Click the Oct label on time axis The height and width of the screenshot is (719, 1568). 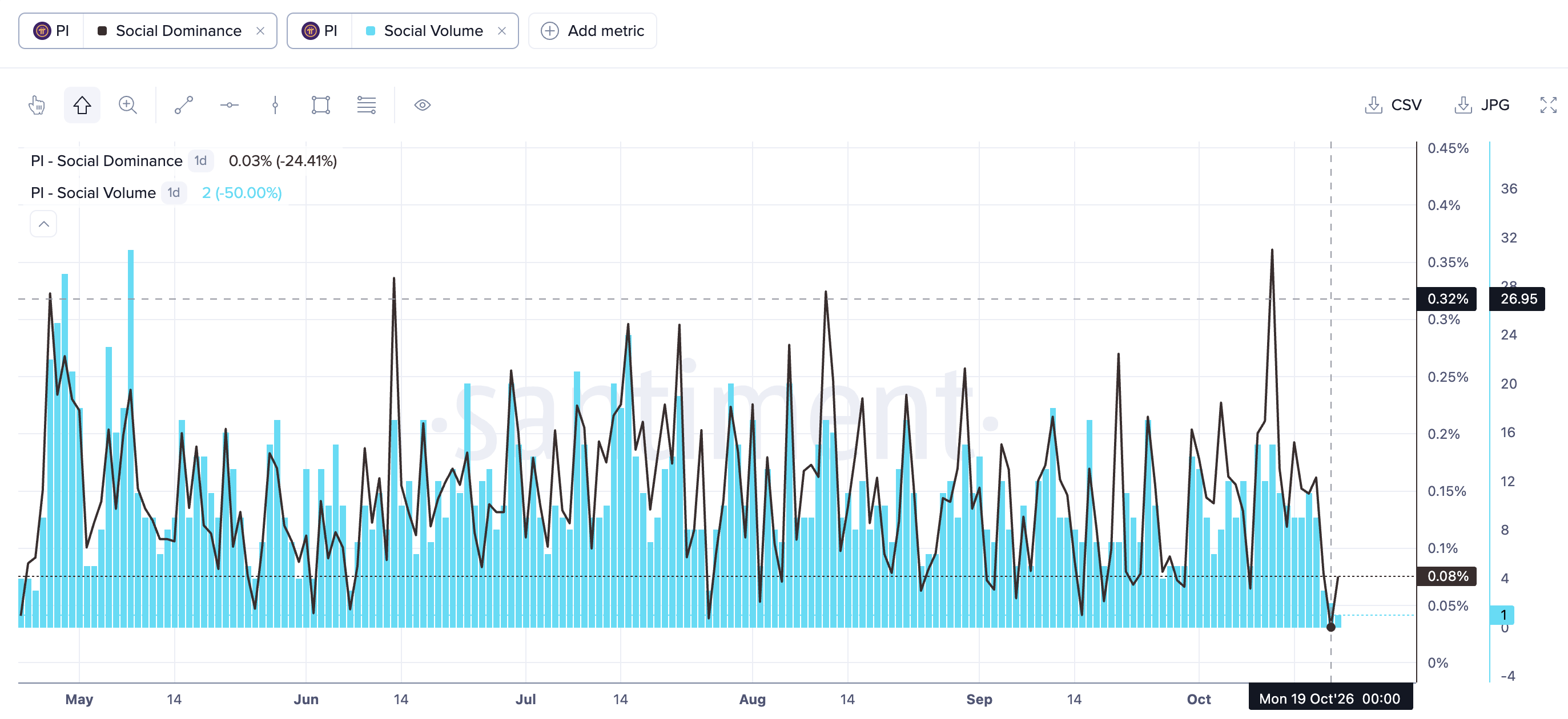tap(1199, 700)
